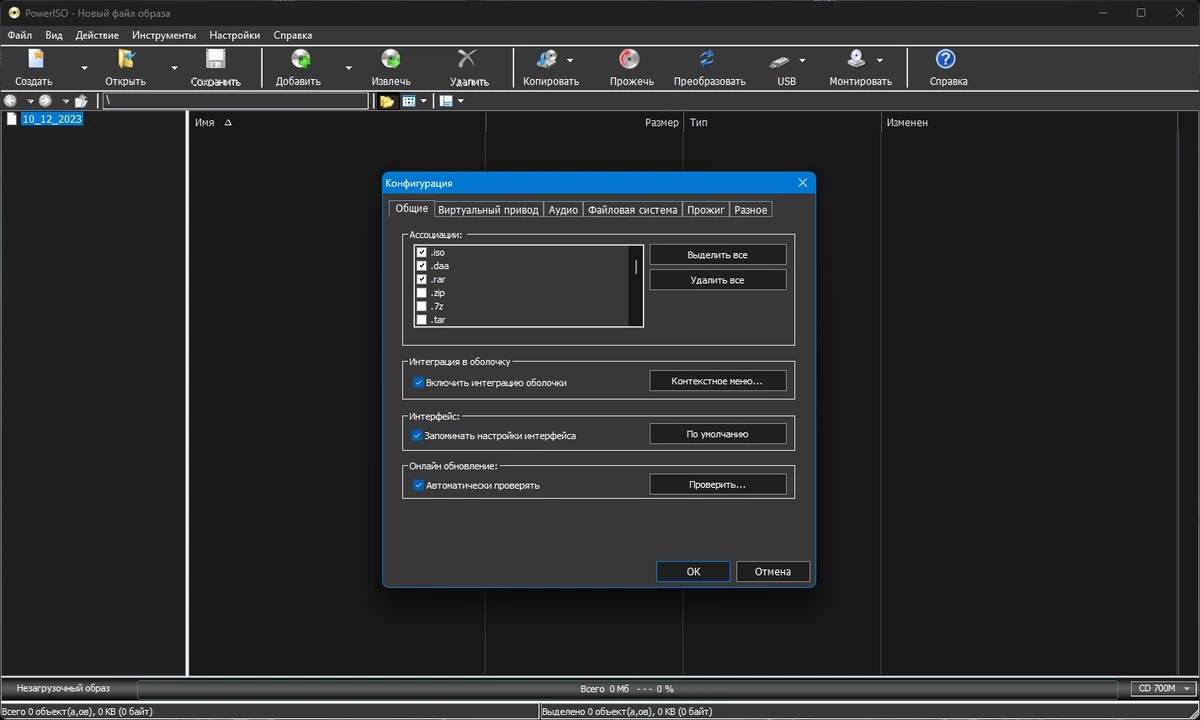The image size is (1200, 720).
Task: Switch to the Виртуальный привод tab
Action: pos(488,209)
